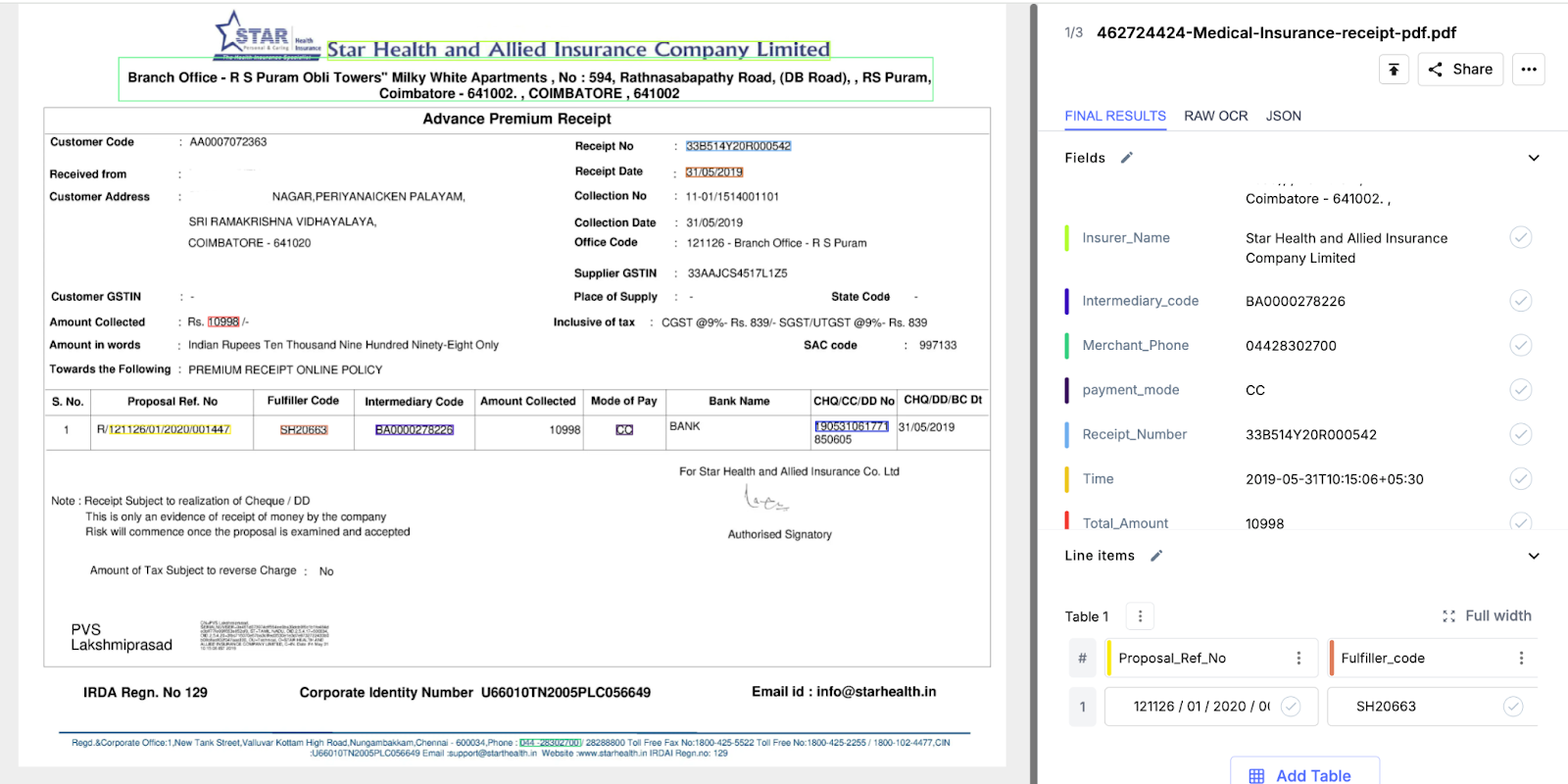Screen dimensions: 1568x784
Task: Click row number 1 in Table 1
Action: coord(1083,707)
